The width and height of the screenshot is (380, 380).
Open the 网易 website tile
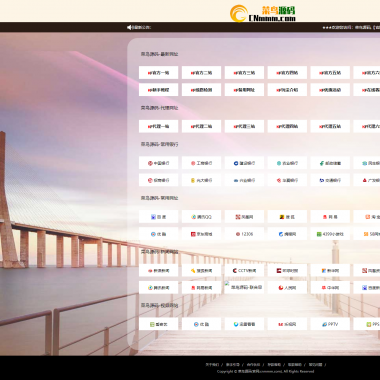[x=330, y=217]
